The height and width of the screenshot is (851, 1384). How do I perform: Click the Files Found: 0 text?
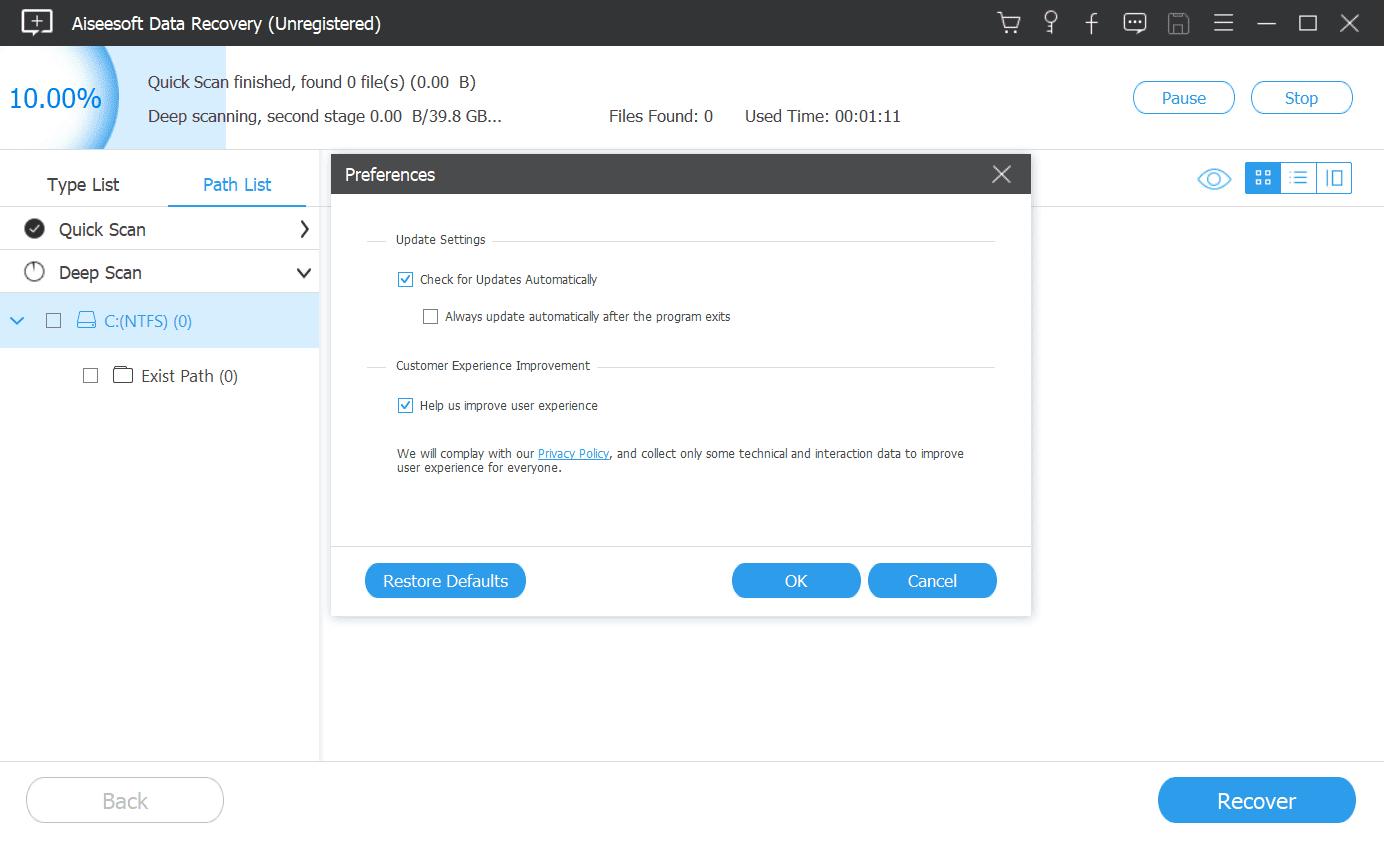click(661, 116)
